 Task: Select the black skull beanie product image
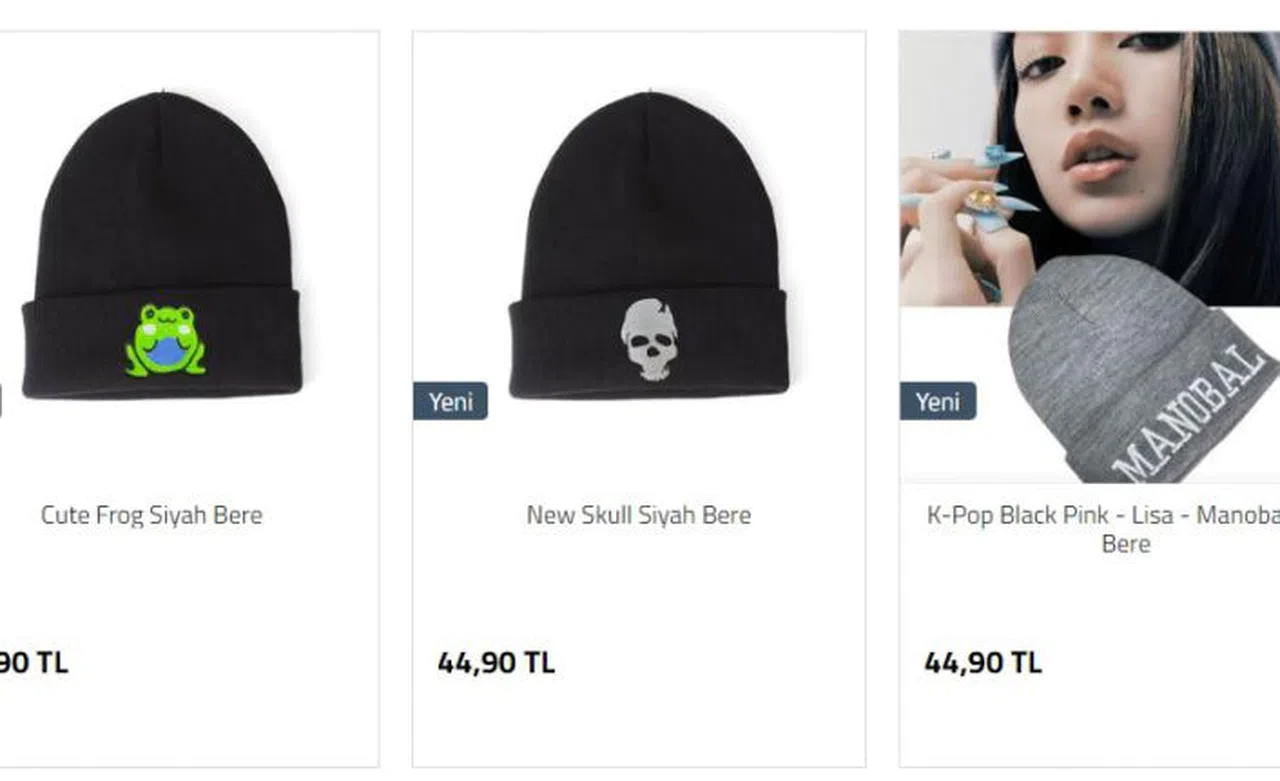(x=648, y=246)
